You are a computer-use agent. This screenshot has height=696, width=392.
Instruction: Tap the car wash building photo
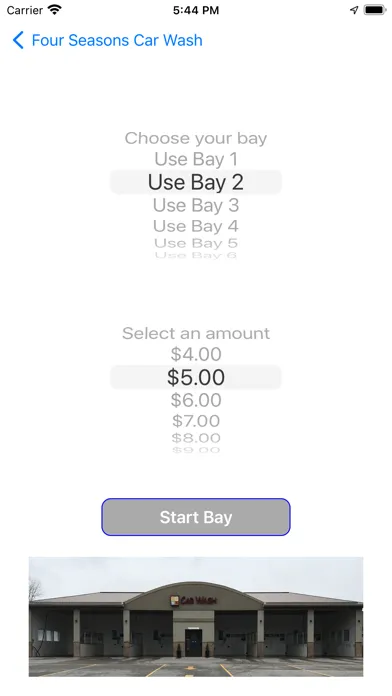coord(196,617)
